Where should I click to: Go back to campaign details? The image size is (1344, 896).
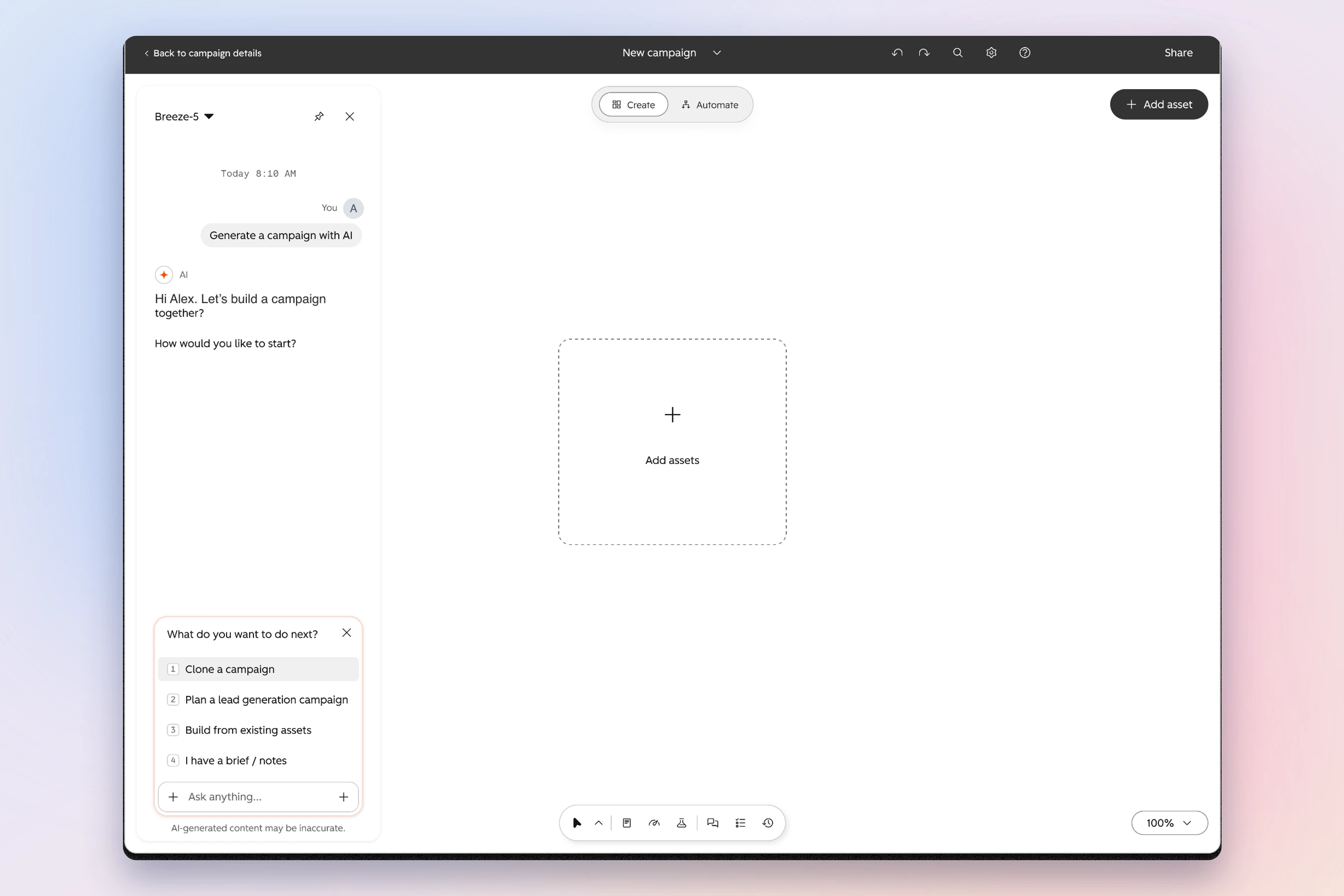(x=203, y=53)
